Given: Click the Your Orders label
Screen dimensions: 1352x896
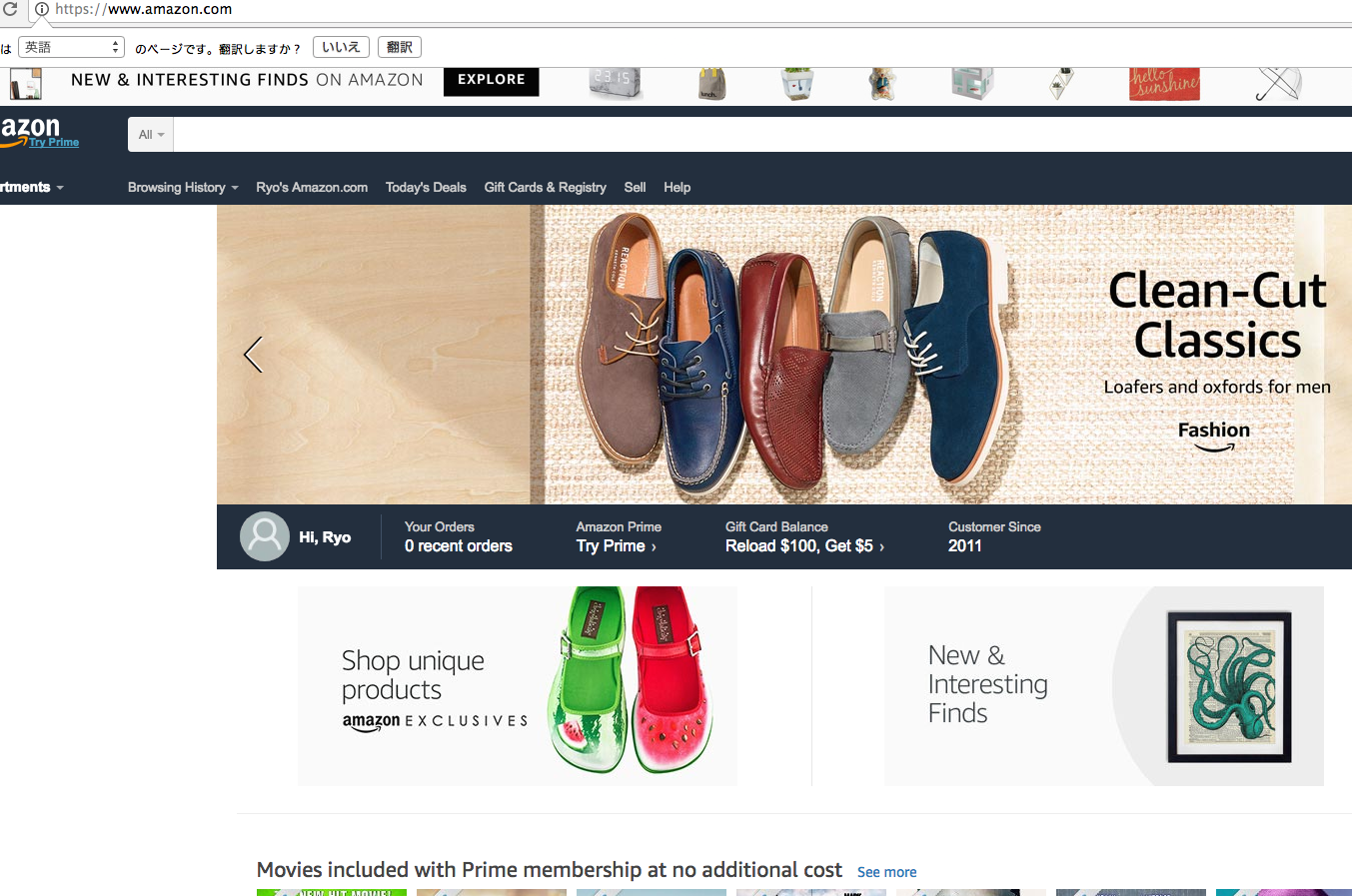Looking at the screenshot, I should [440, 526].
